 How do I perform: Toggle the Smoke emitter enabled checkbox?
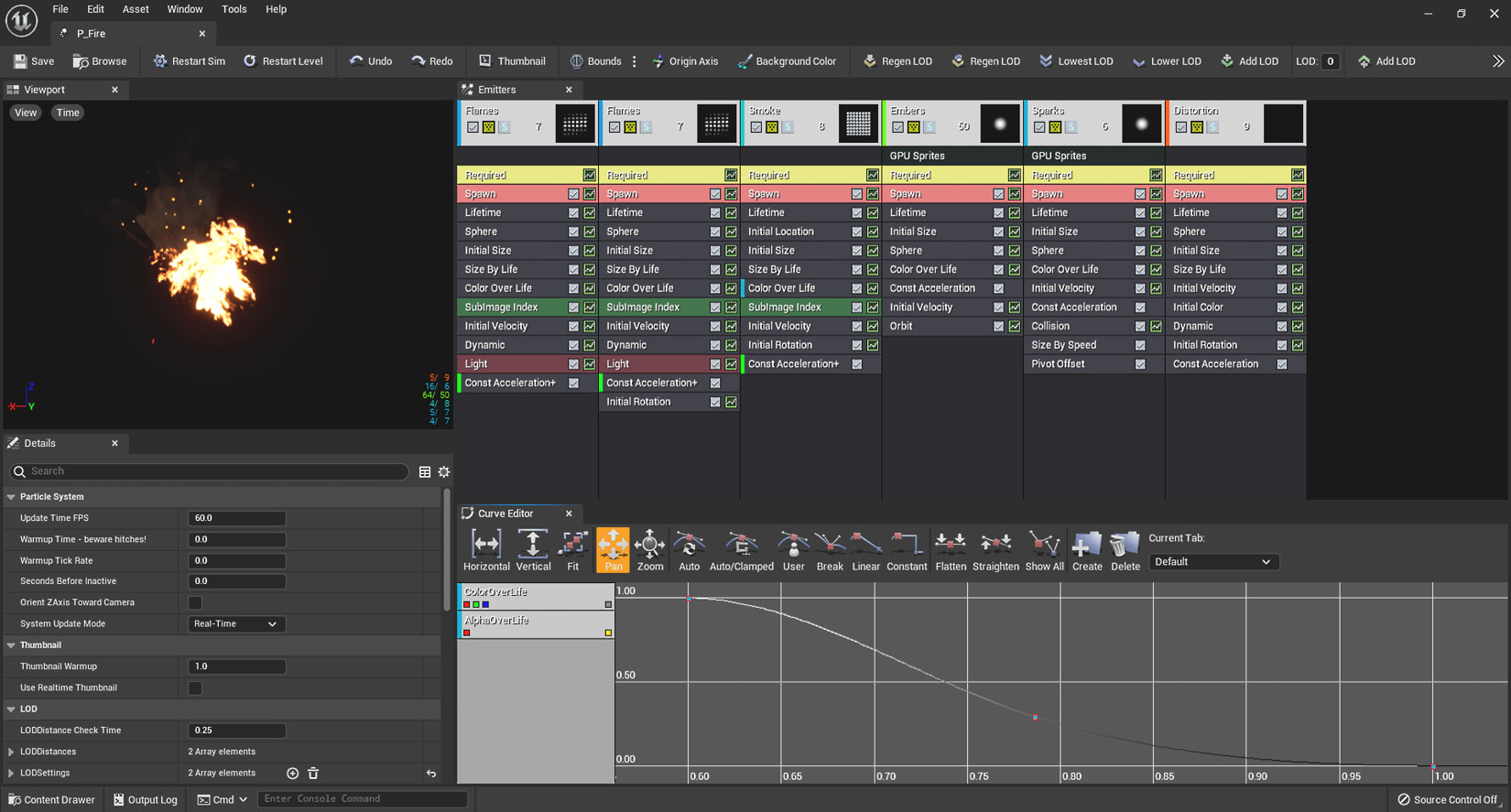755,127
